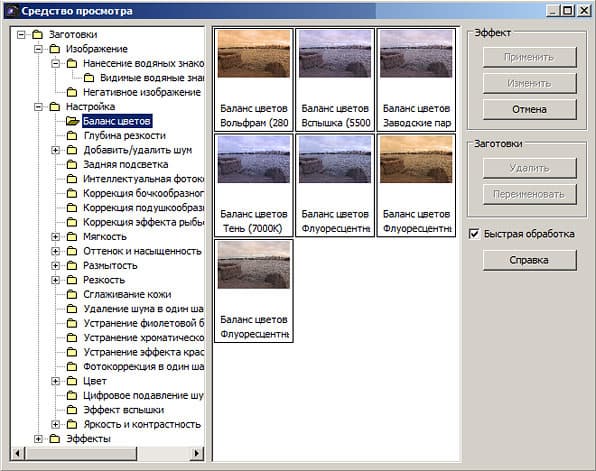Viewport: 596px width, 471px height.
Task: Click folder icon beside Настройка
Action: tap(55, 107)
